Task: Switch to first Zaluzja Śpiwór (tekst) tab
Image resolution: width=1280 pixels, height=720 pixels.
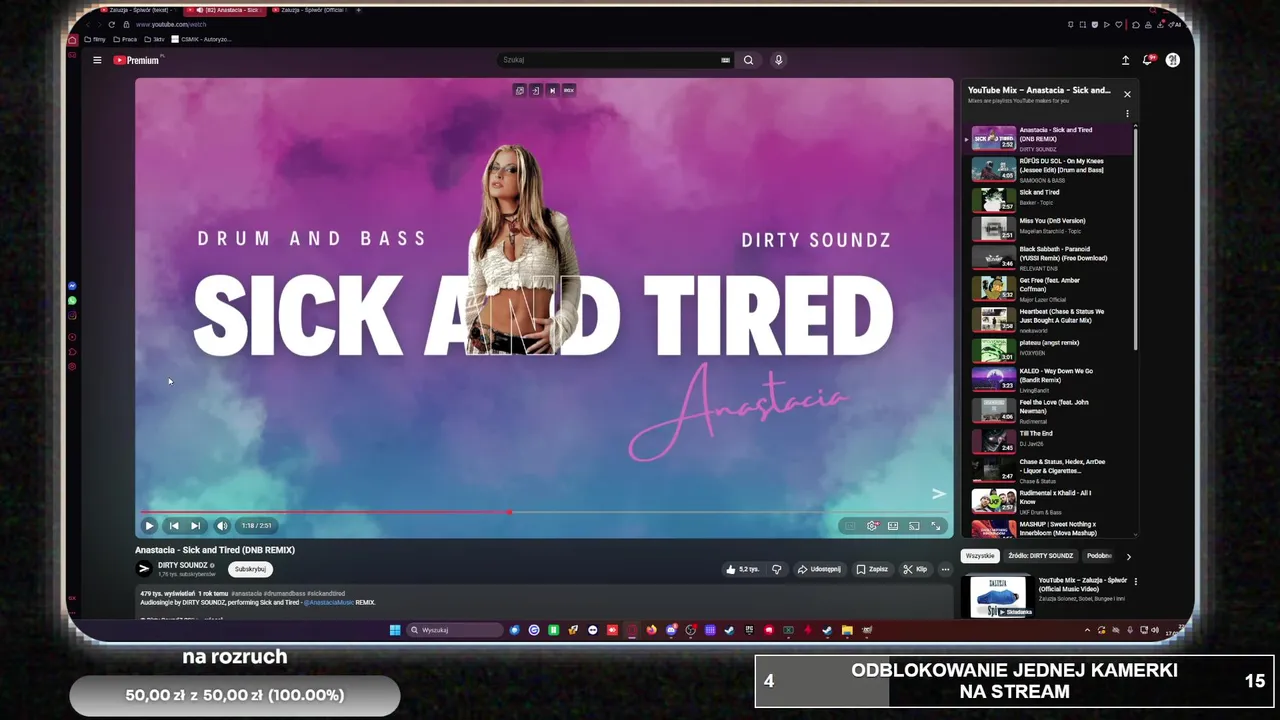Action: pos(138,10)
